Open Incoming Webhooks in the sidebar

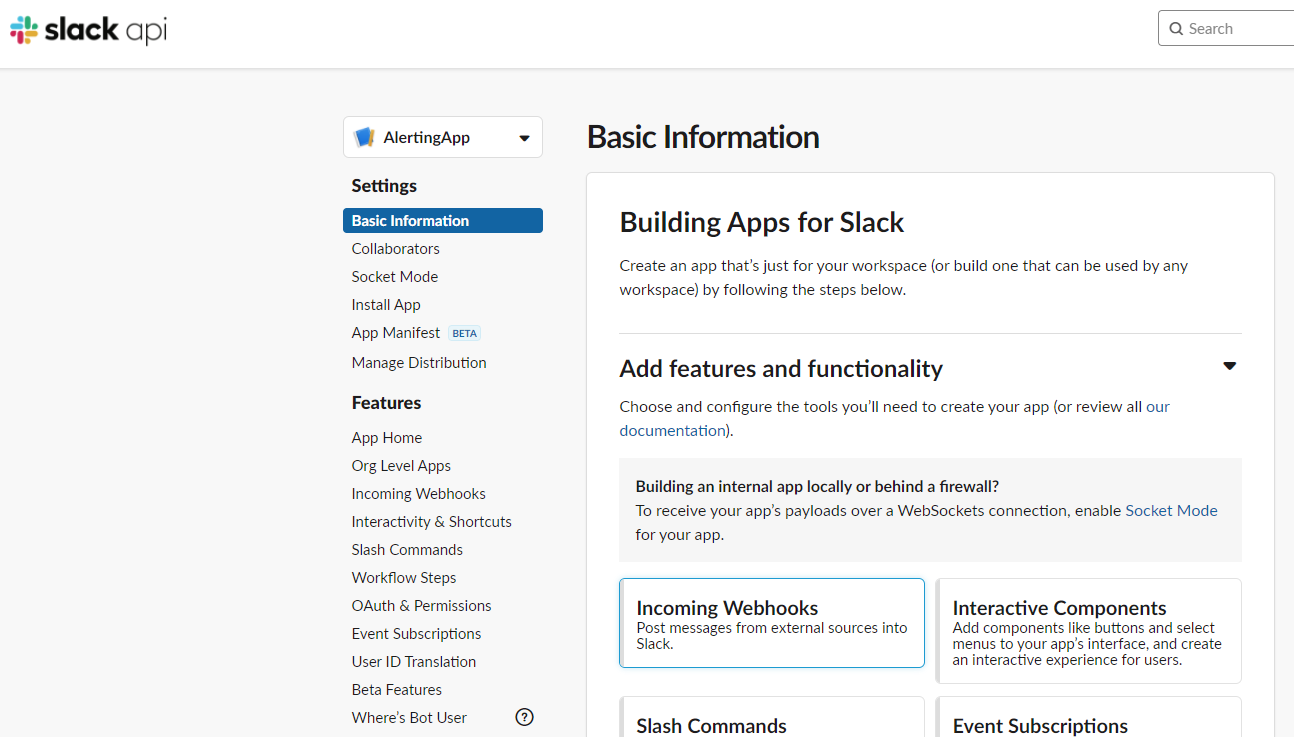click(418, 494)
